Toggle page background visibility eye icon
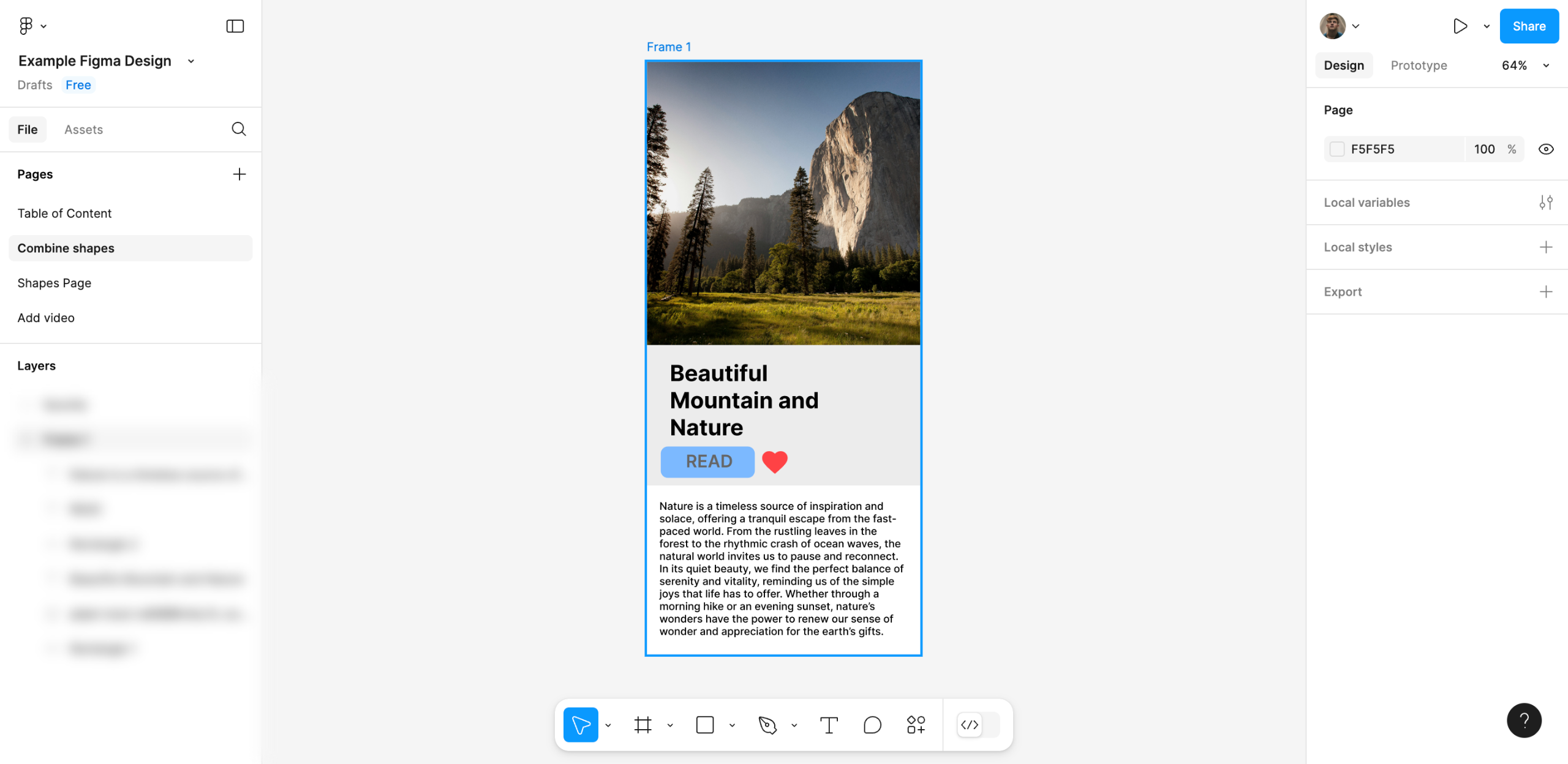 tap(1545, 149)
